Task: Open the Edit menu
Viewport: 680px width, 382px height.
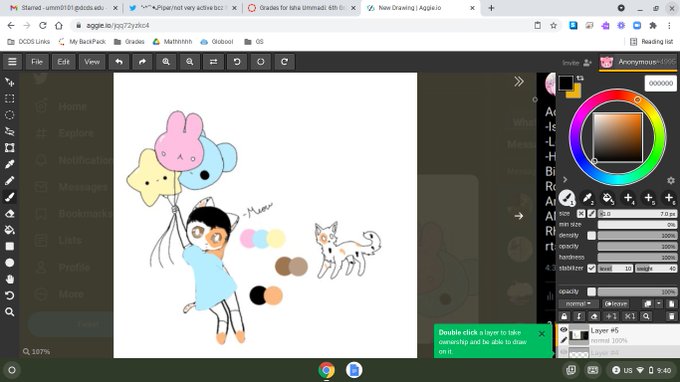Action: tap(63, 62)
